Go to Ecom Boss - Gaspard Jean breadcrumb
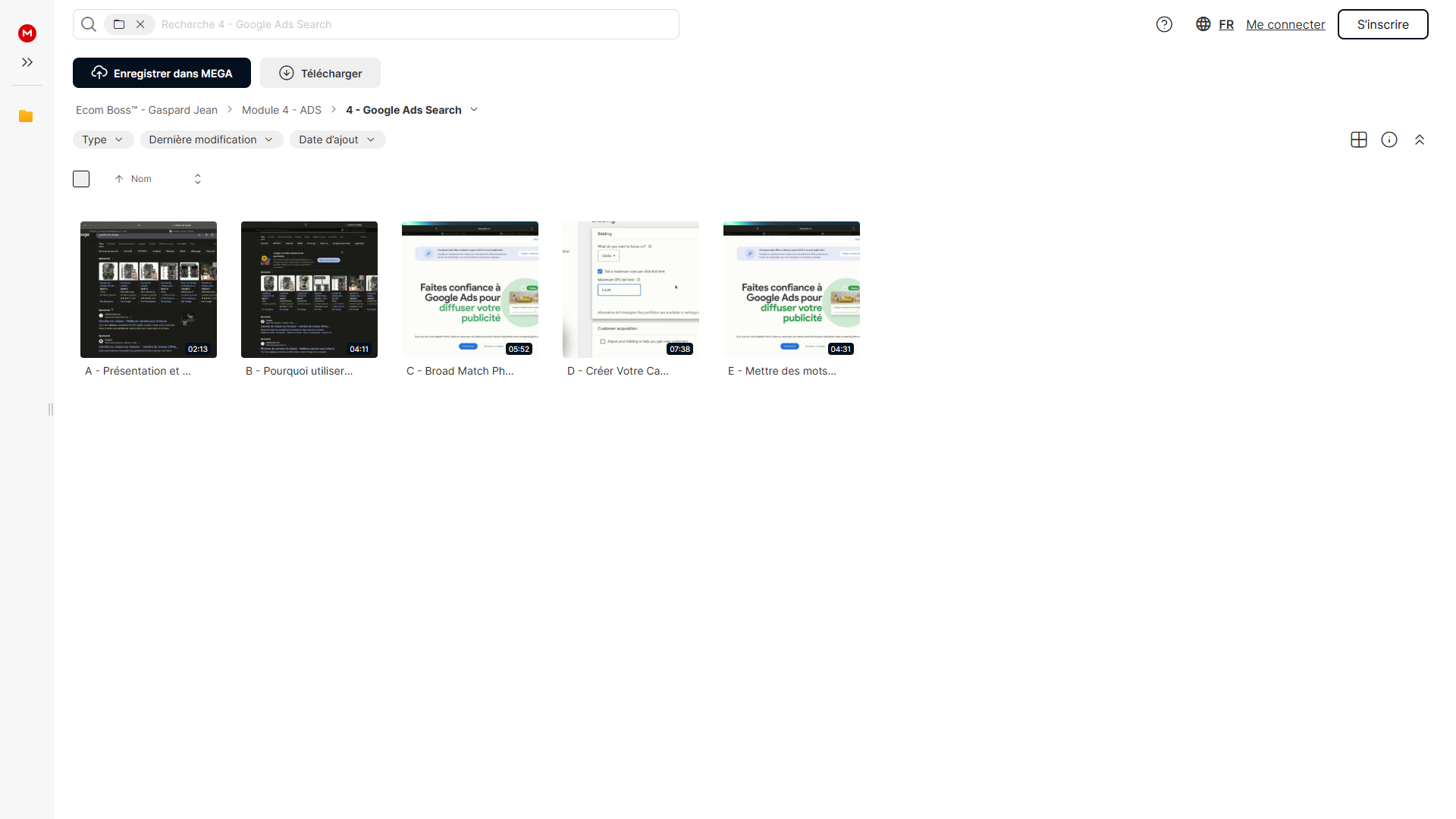 [x=146, y=110]
